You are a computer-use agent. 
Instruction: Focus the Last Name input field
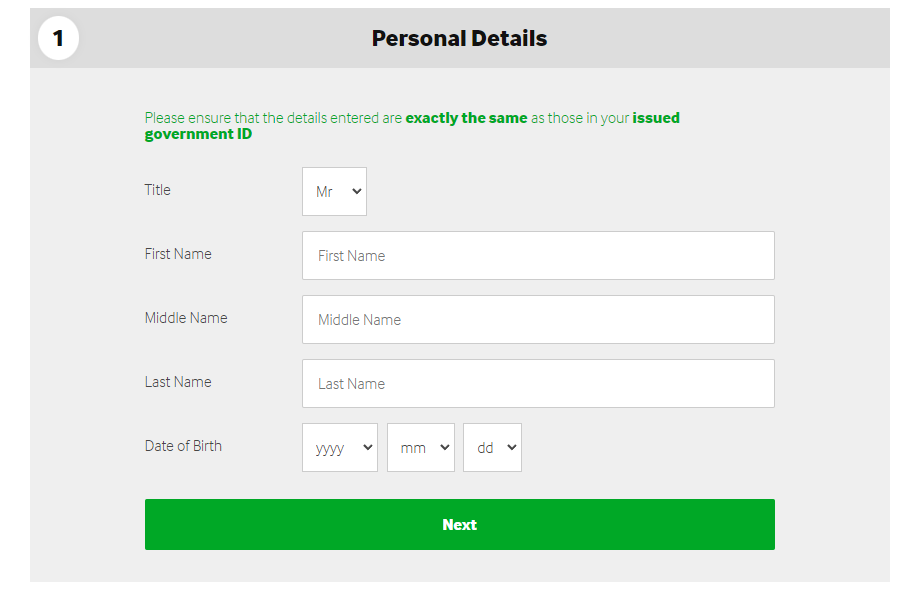(x=538, y=384)
